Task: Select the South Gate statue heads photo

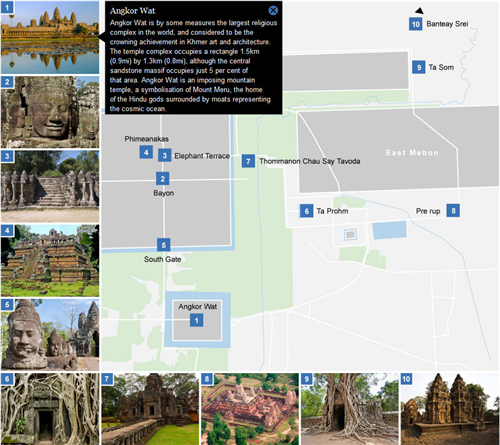Action: click(50, 335)
